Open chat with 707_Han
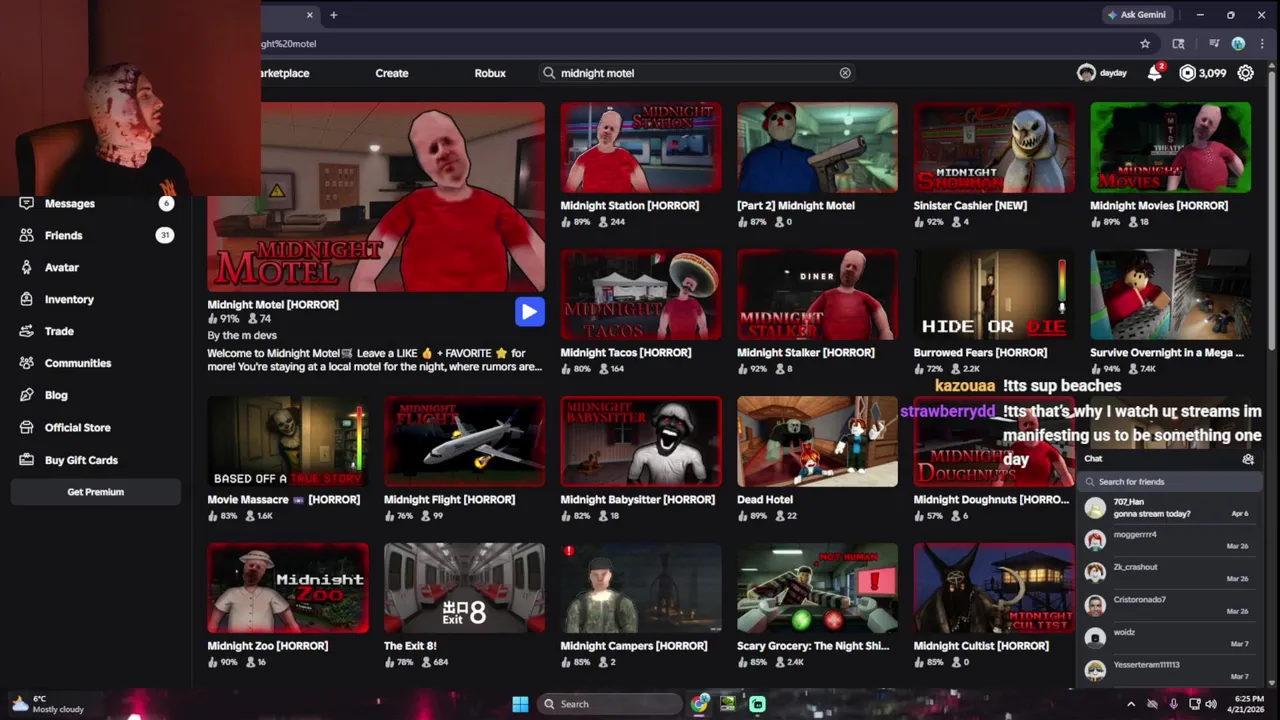Image resolution: width=1280 pixels, height=720 pixels. pos(1167,507)
